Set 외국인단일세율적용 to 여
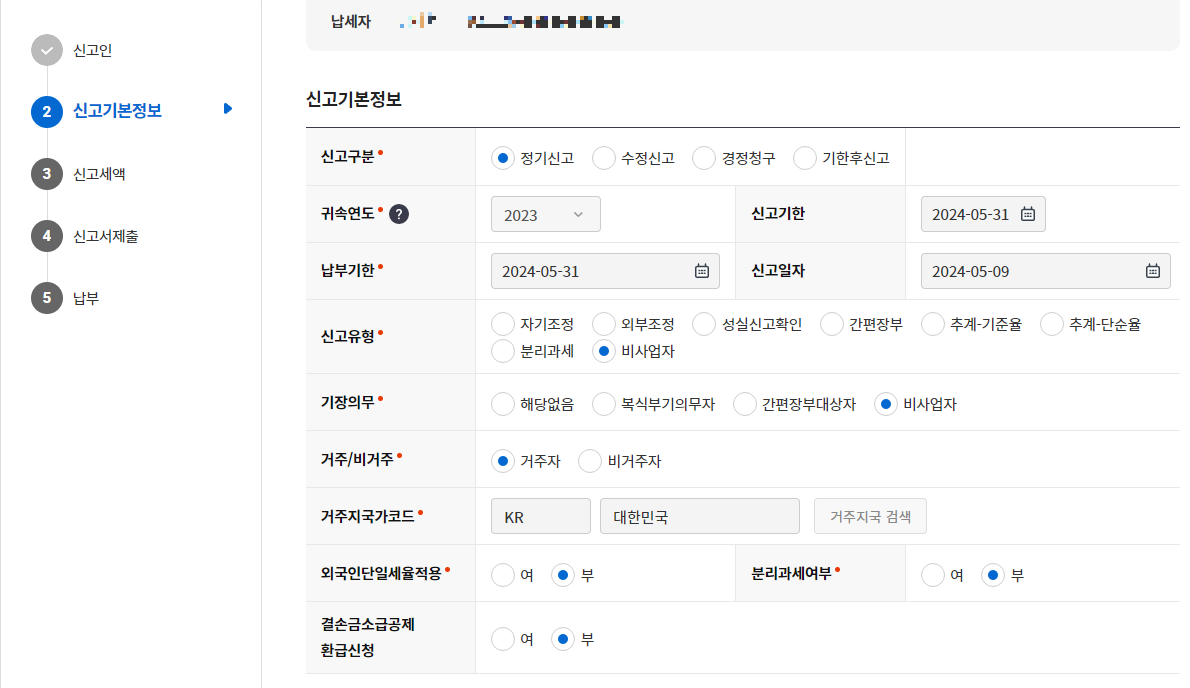Screen dimensions: 1190x688 [x=503, y=574]
